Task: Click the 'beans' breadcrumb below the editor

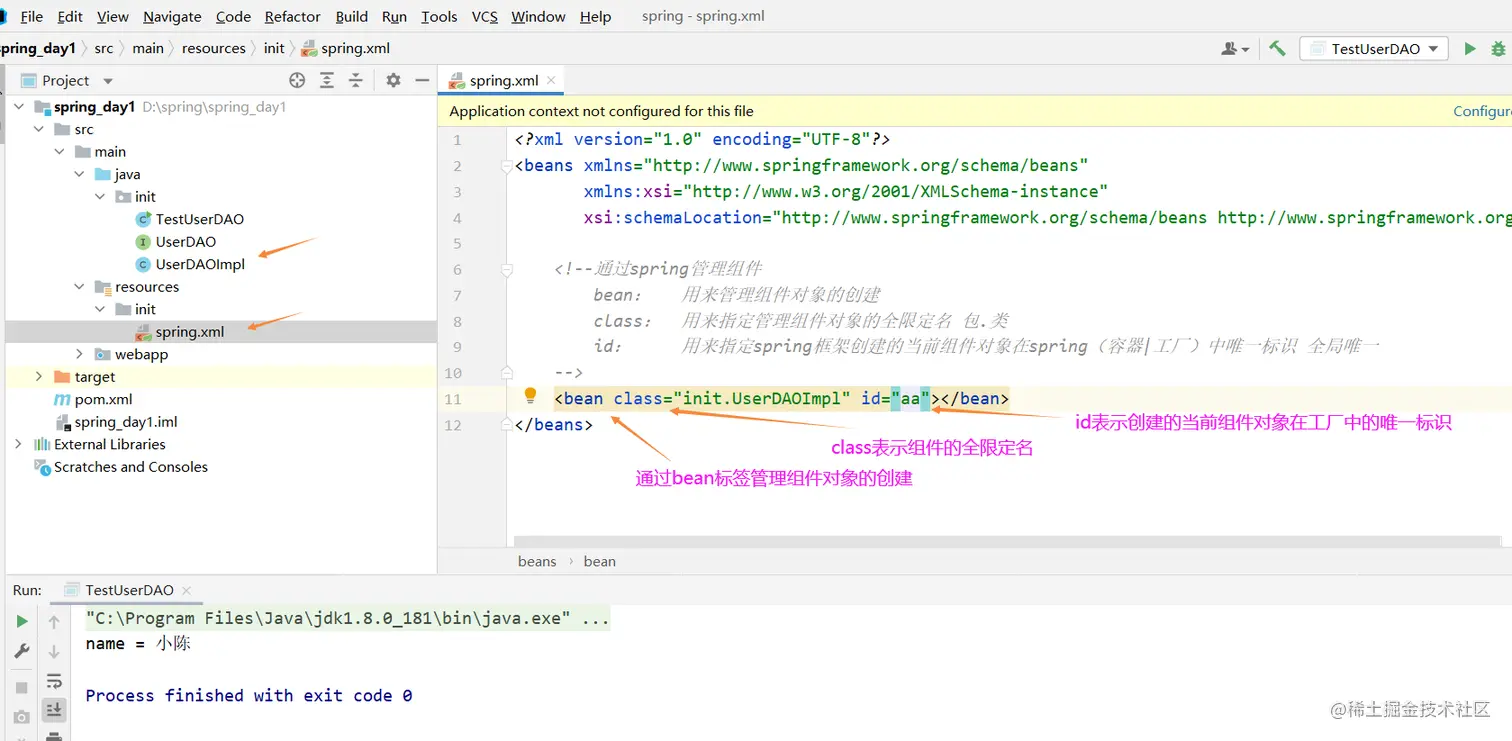Action: click(x=537, y=561)
